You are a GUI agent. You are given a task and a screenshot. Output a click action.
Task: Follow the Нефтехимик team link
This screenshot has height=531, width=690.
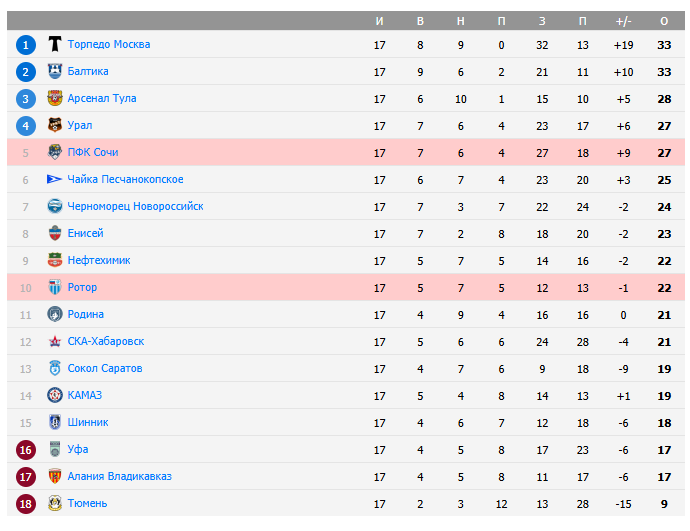(x=98, y=260)
